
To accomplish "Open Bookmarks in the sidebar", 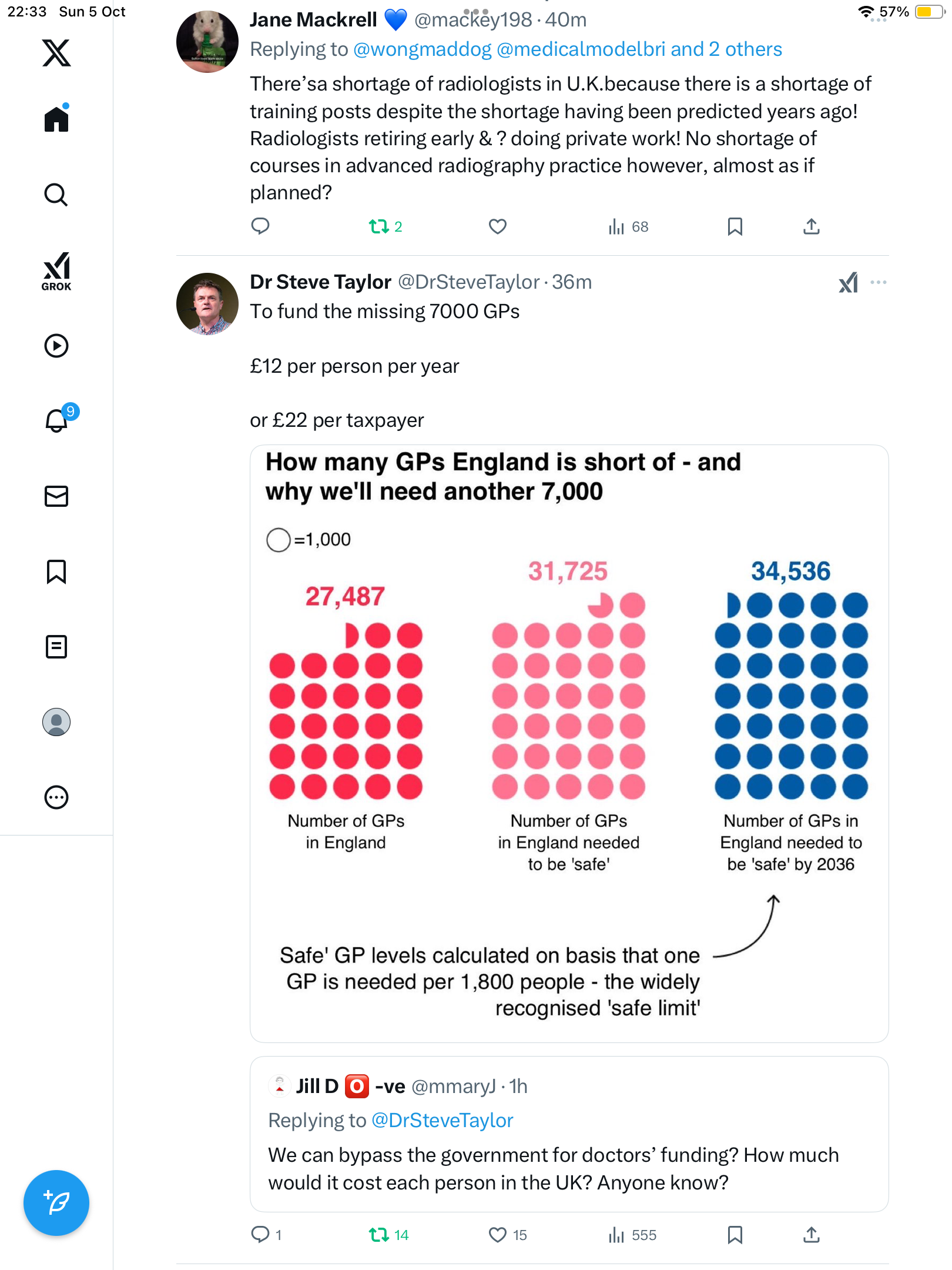I will point(56,571).
